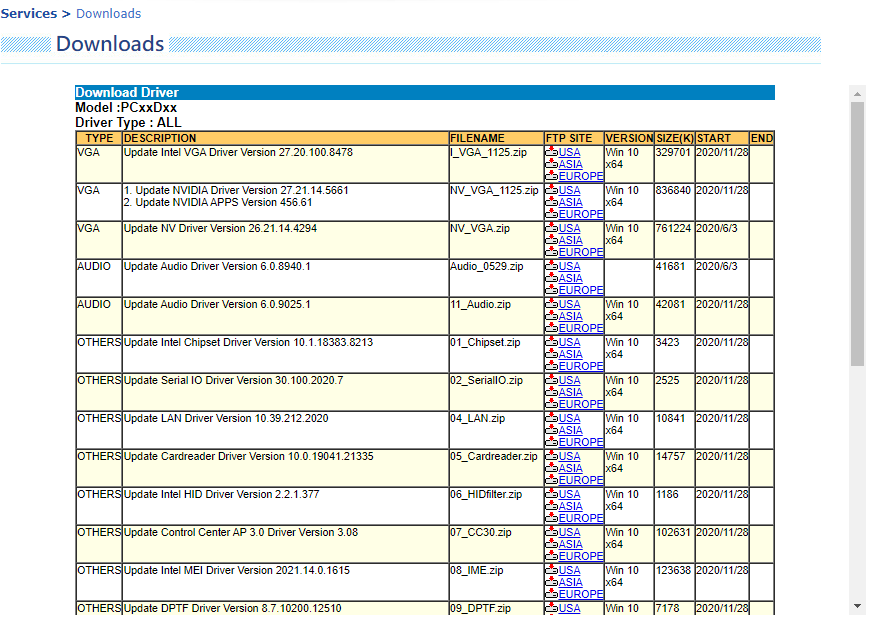Image resolution: width=872 pixels, height=625 pixels.
Task: Click the Serial IO Driver description text
Action: [234, 380]
